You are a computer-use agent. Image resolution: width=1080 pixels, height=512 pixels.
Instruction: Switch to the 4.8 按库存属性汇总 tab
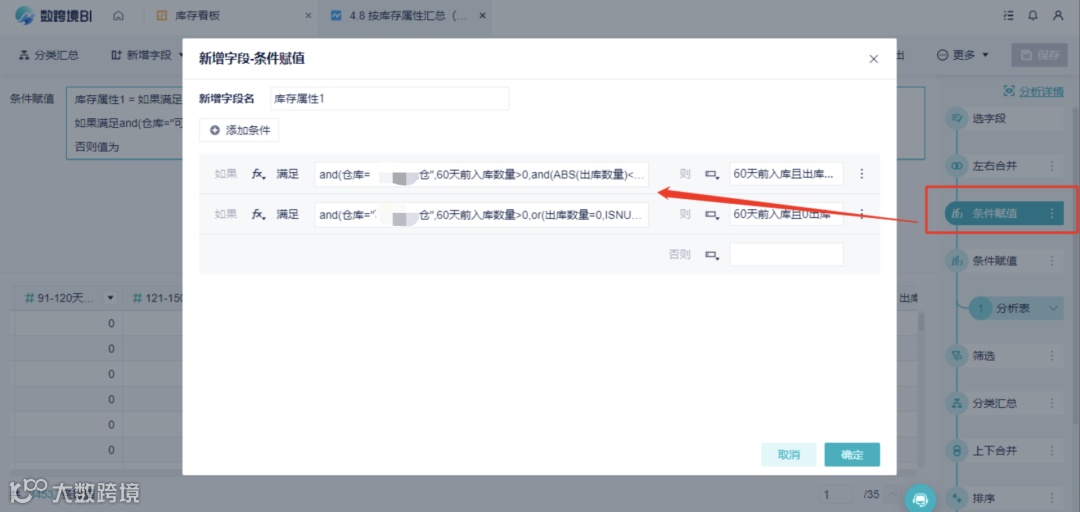(x=406, y=16)
